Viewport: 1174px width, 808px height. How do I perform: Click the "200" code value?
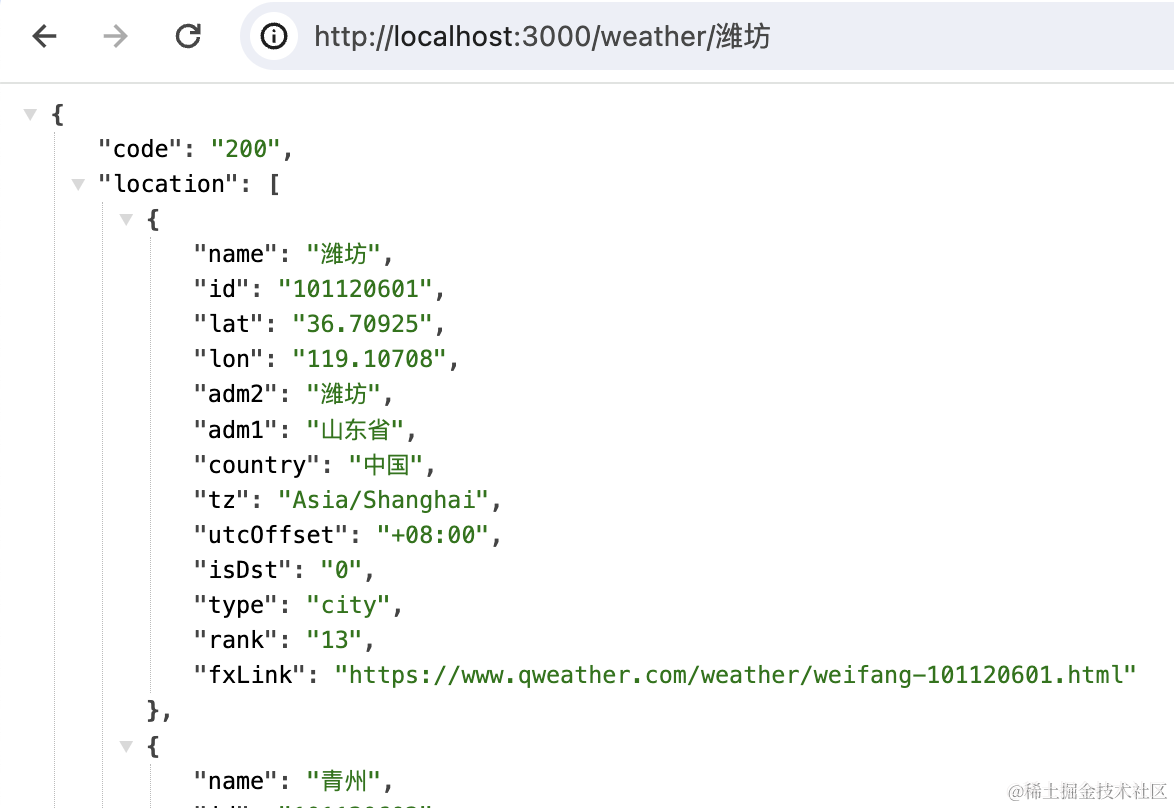pos(246,149)
